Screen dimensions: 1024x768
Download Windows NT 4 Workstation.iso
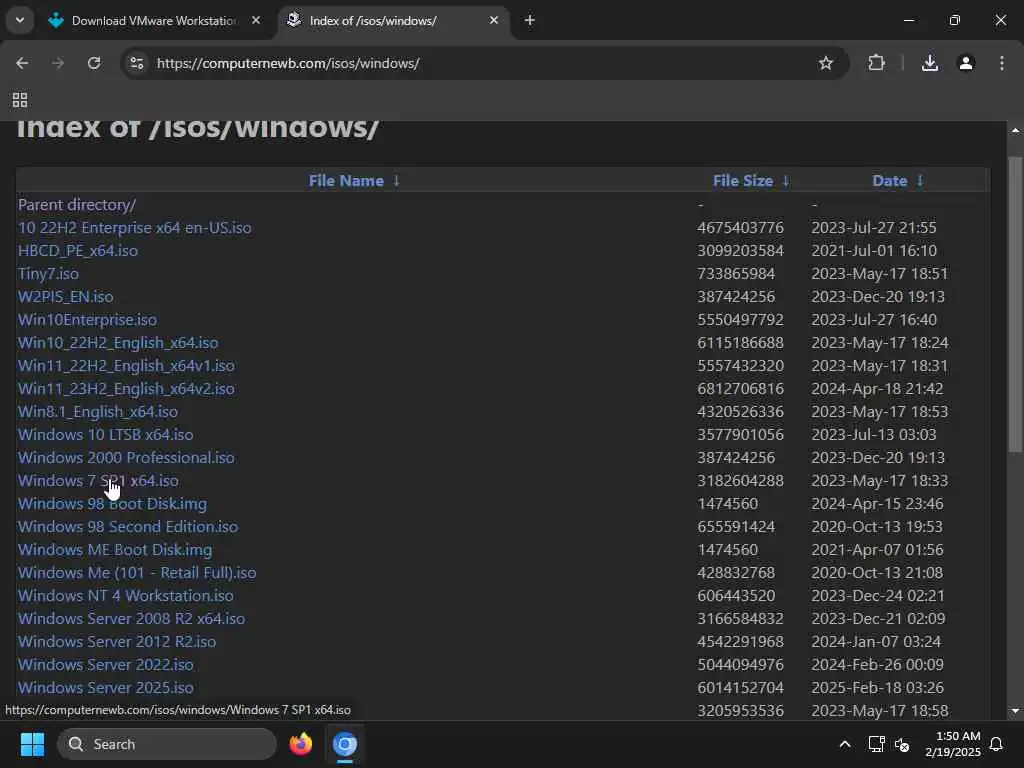tap(125, 596)
